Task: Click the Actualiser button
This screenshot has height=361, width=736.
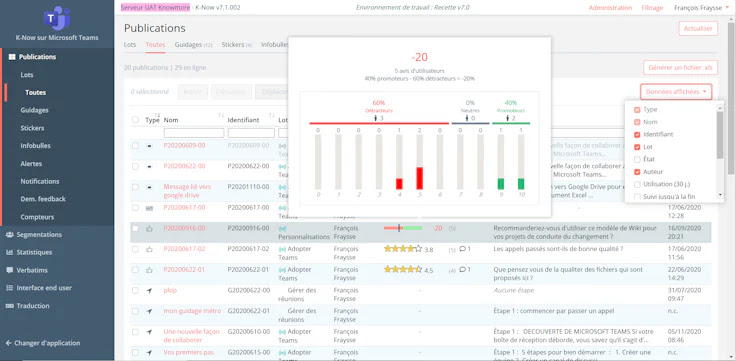Action: coord(698,28)
